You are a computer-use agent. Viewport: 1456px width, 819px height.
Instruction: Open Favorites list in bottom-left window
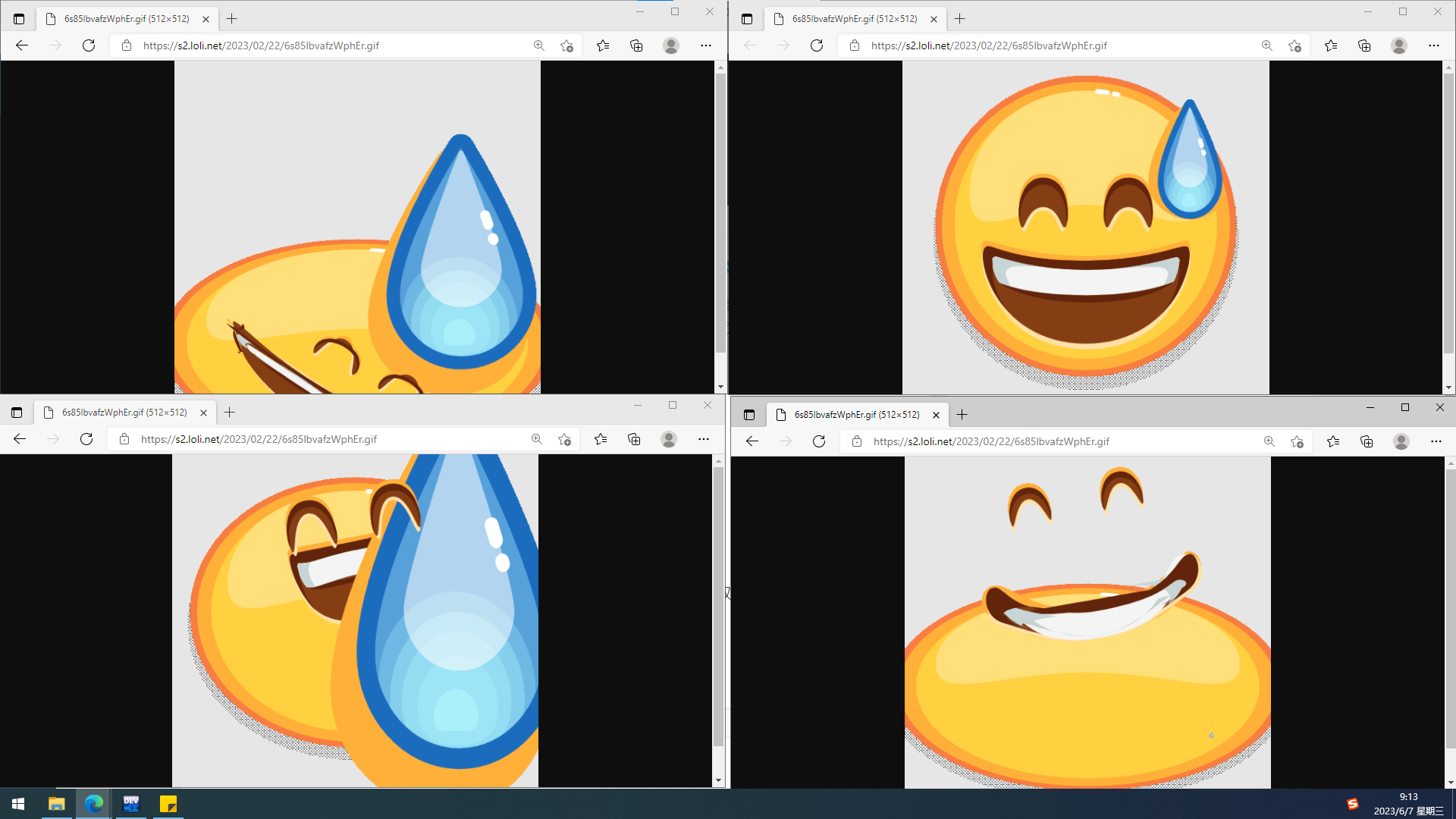[601, 439]
